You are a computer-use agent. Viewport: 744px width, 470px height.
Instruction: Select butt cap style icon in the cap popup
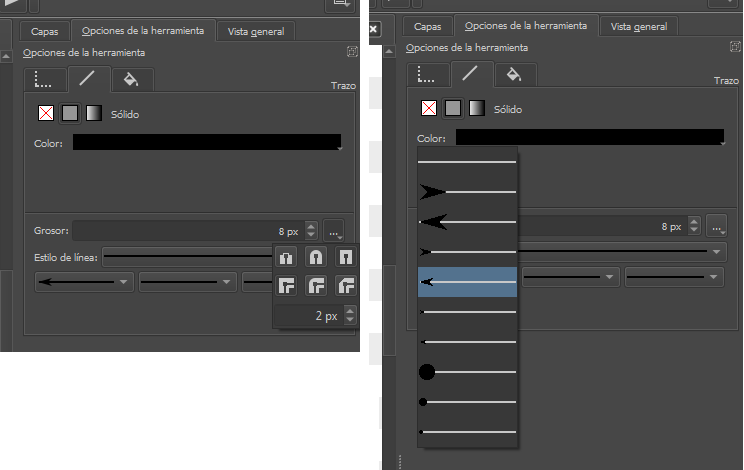(x=286, y=258)
